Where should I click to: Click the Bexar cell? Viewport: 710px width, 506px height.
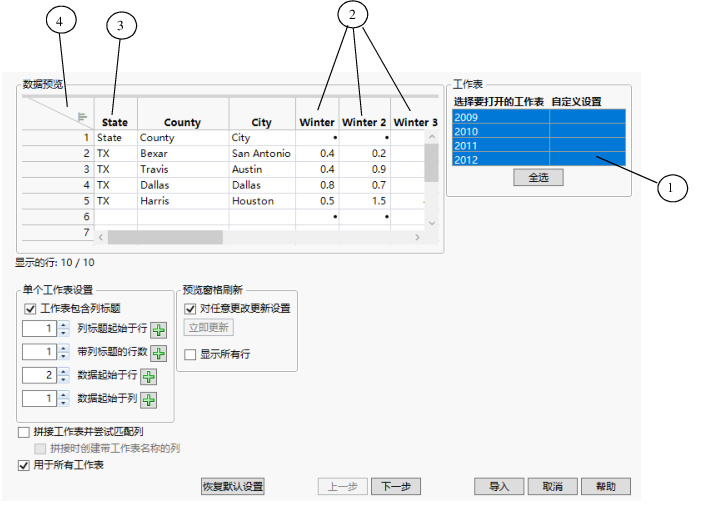(182, 154)
